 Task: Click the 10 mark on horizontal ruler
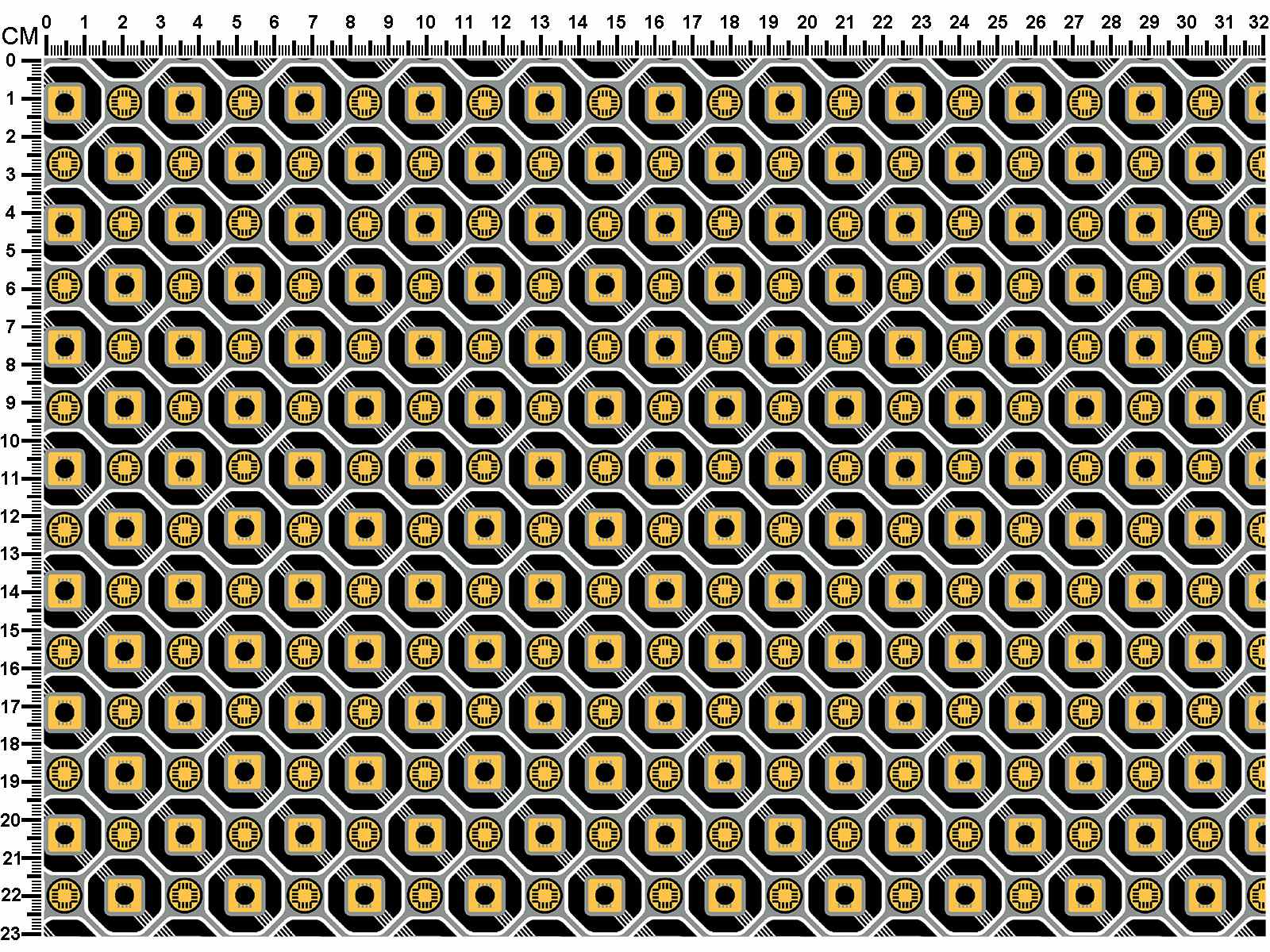pyautogui.click(x=425, y=23)
